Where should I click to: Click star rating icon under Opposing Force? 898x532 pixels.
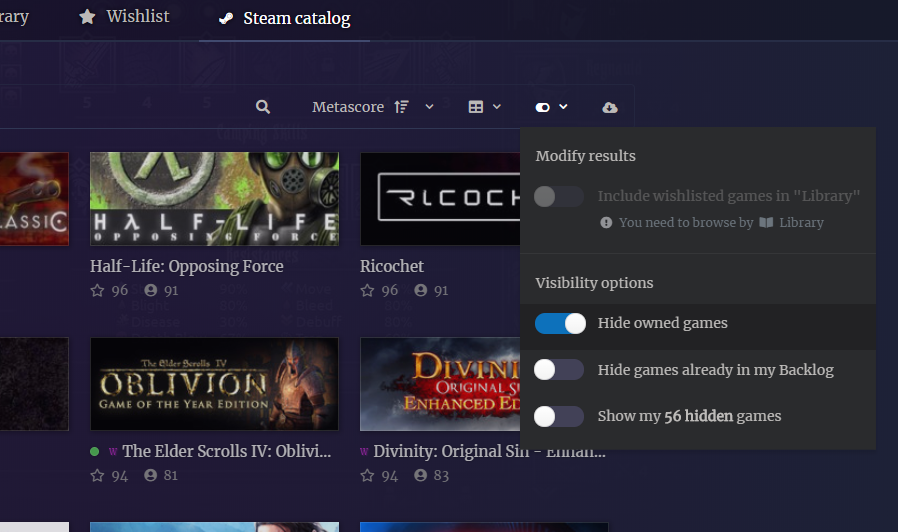click(97, 291)
